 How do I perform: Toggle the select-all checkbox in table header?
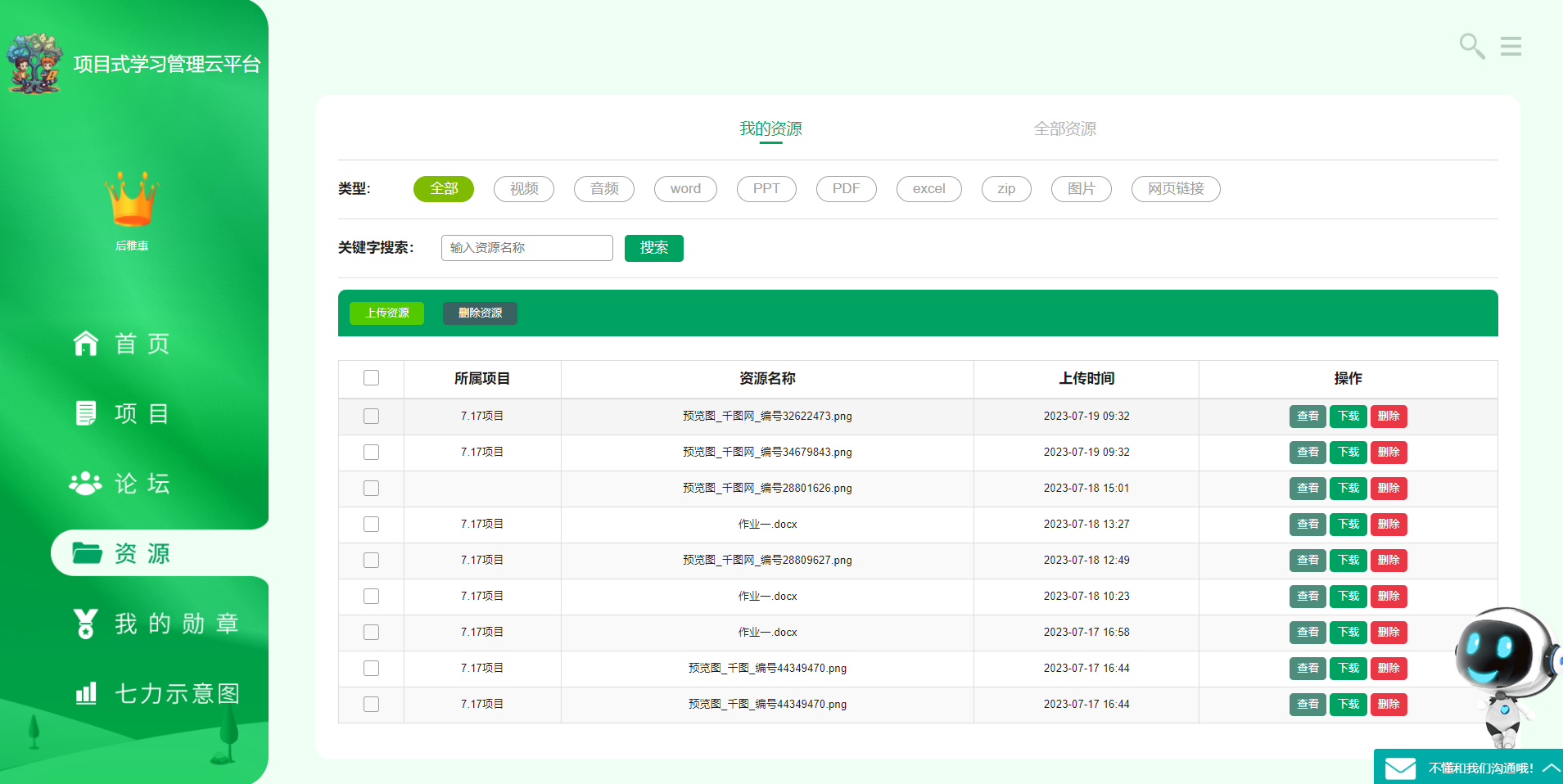(371, 378)
